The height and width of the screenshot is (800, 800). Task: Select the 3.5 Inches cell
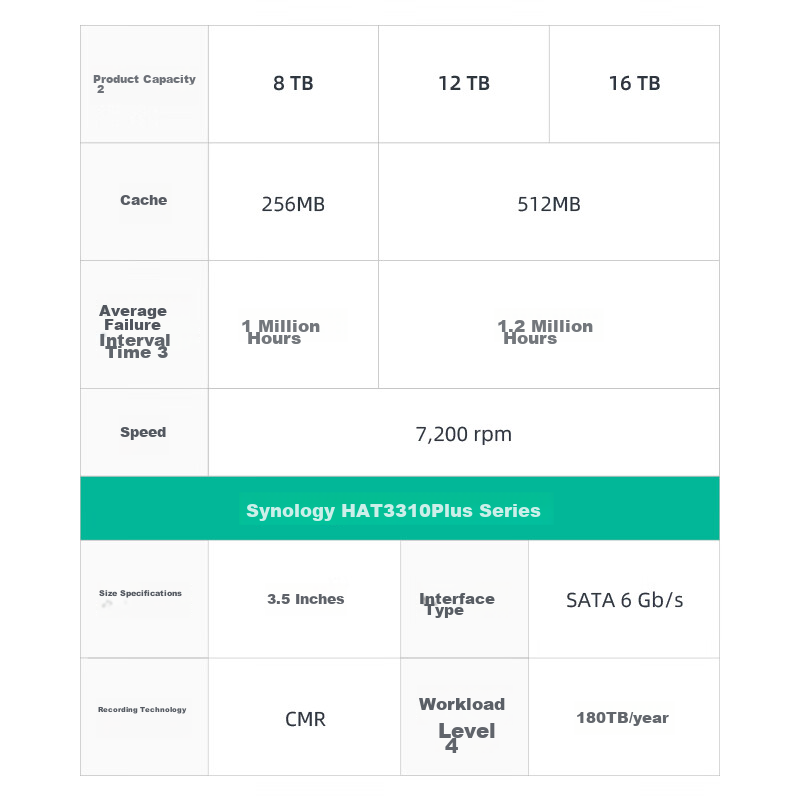pos(305,599)
